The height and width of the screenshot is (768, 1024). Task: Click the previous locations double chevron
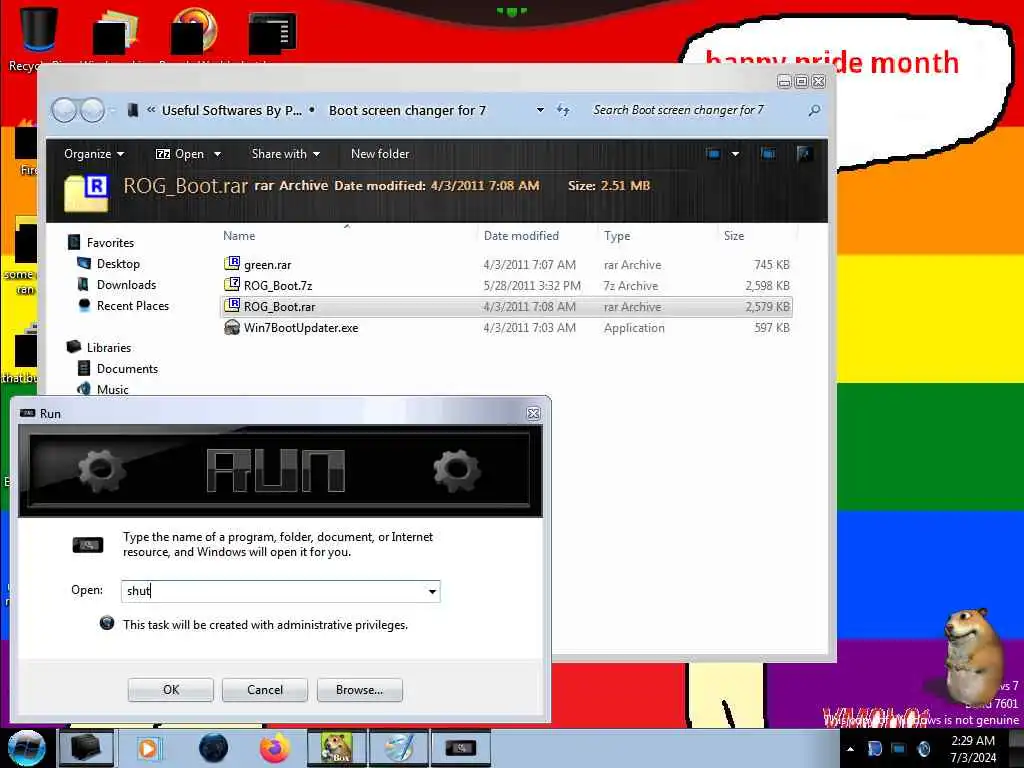pos(151,110)
